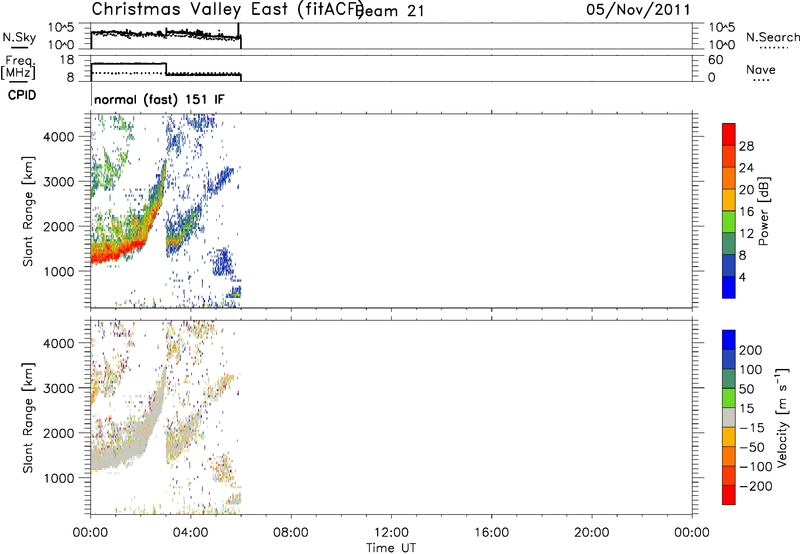800x554 pixels.
Task: Click the blue bottom of power colorbar
Action: coord(729,287)
